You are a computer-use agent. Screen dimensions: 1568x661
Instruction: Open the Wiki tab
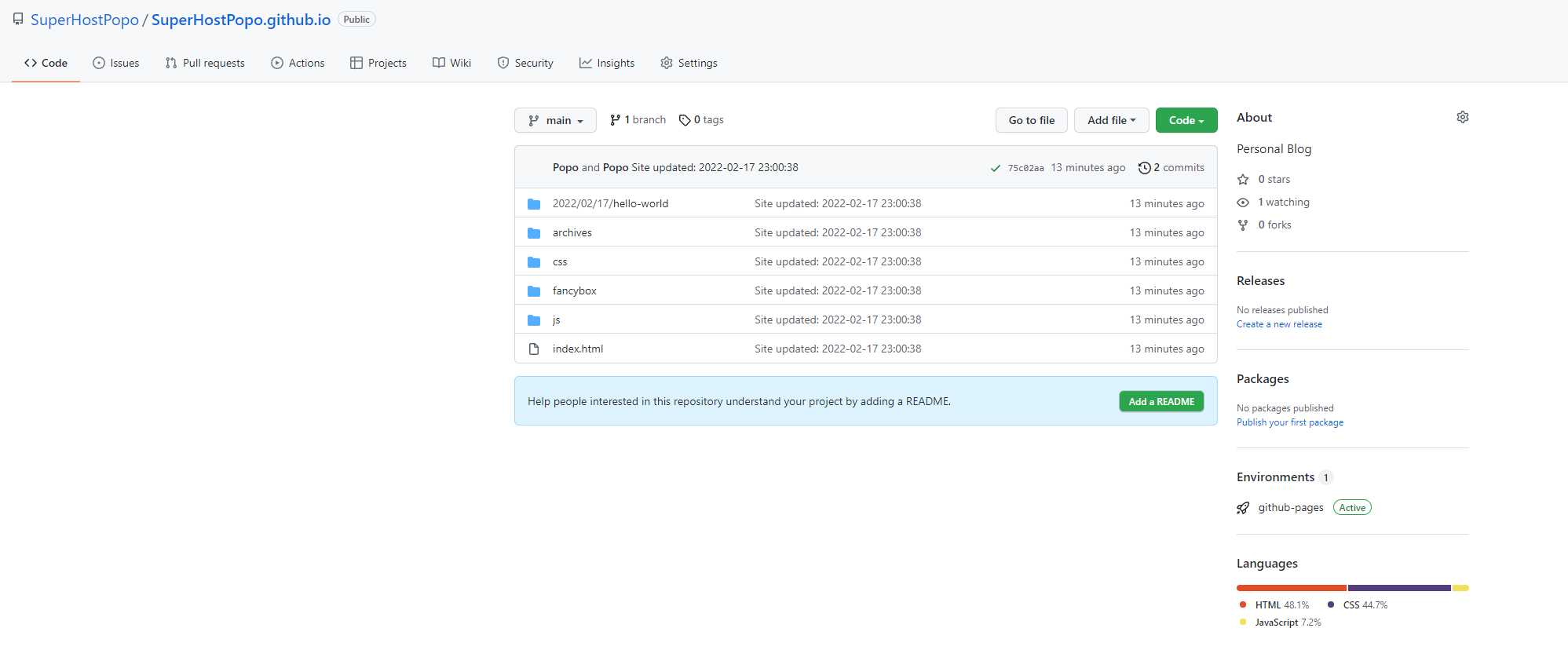[452, 63]
